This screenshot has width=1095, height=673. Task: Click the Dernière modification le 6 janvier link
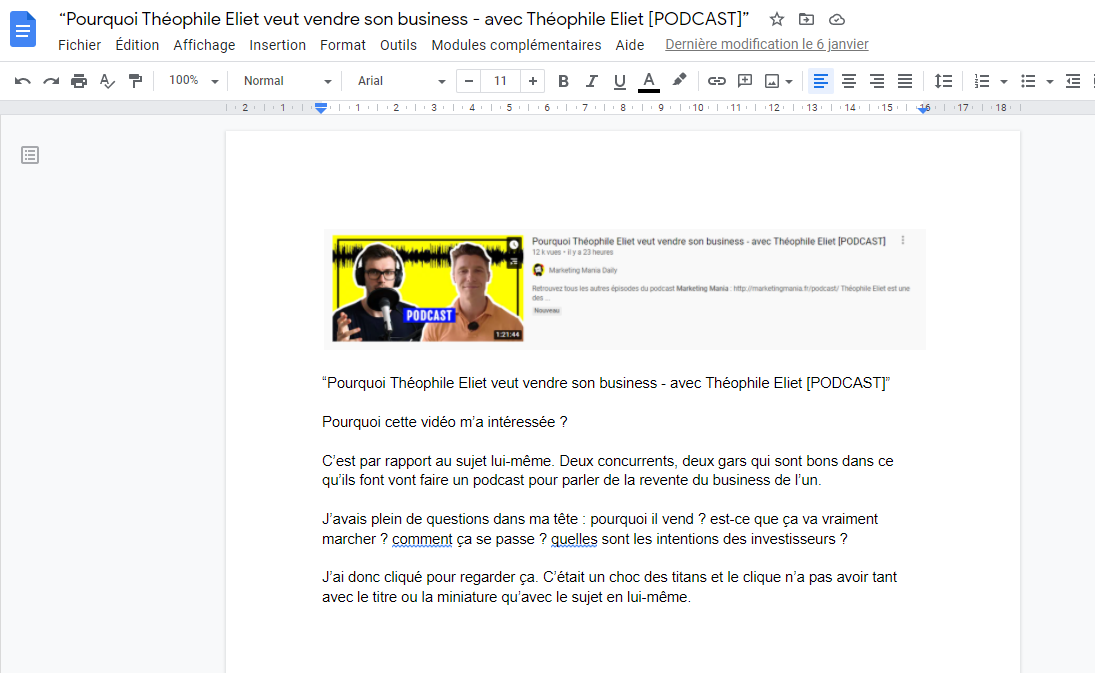point(766,45)
